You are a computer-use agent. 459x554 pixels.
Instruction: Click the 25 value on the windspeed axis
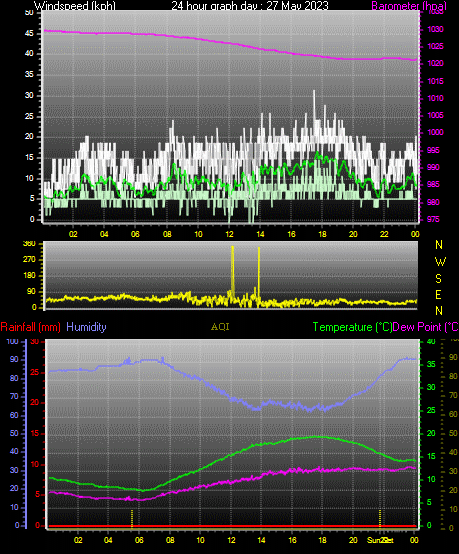pos(29,116)
